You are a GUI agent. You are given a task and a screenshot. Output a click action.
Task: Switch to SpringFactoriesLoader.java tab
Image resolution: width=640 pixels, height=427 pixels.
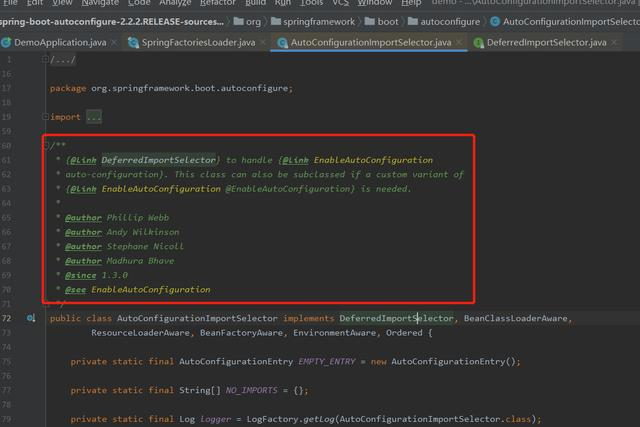coord(198,42)
